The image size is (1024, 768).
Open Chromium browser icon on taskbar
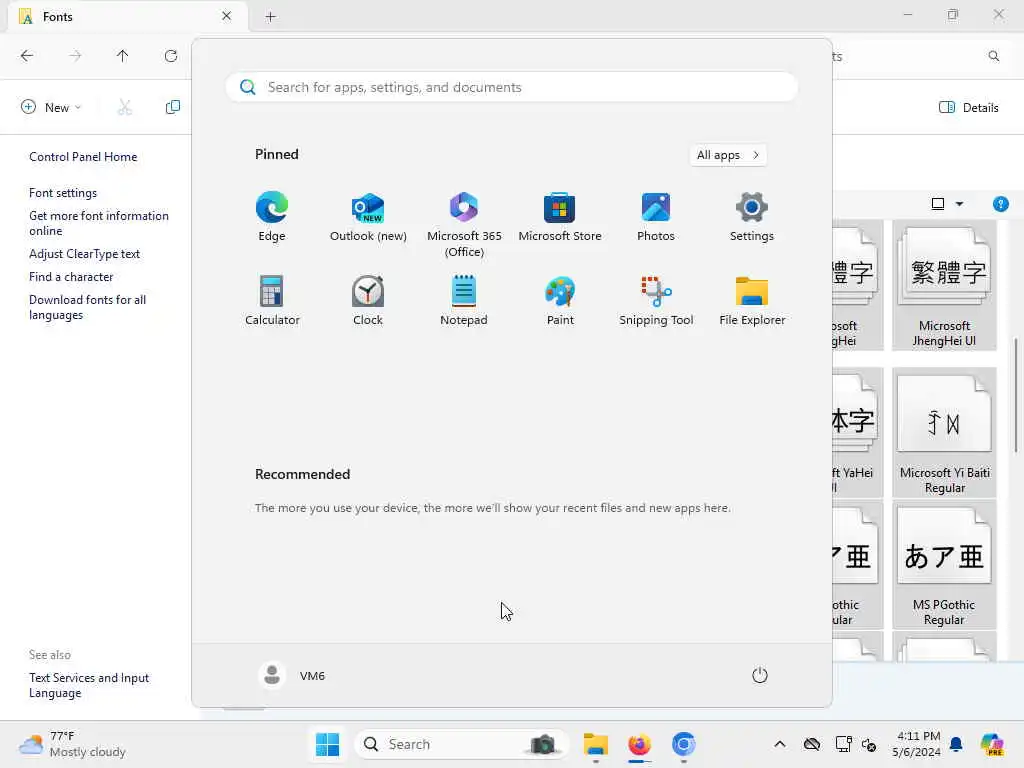[x=683, y=744]
